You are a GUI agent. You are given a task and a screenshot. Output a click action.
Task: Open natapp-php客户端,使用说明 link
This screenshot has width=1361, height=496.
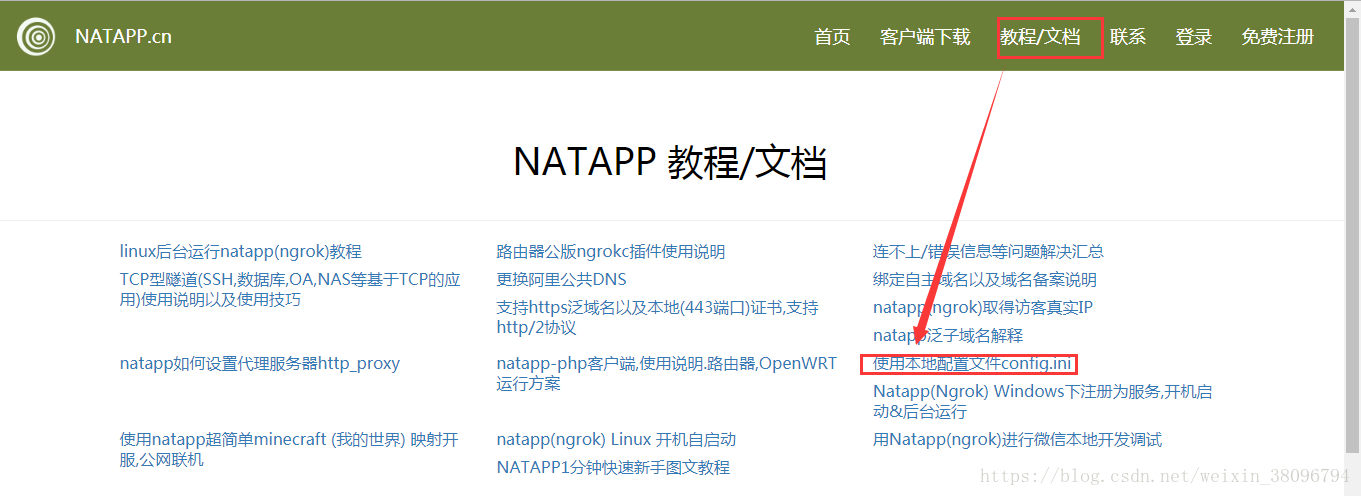[x=667, y=374]
